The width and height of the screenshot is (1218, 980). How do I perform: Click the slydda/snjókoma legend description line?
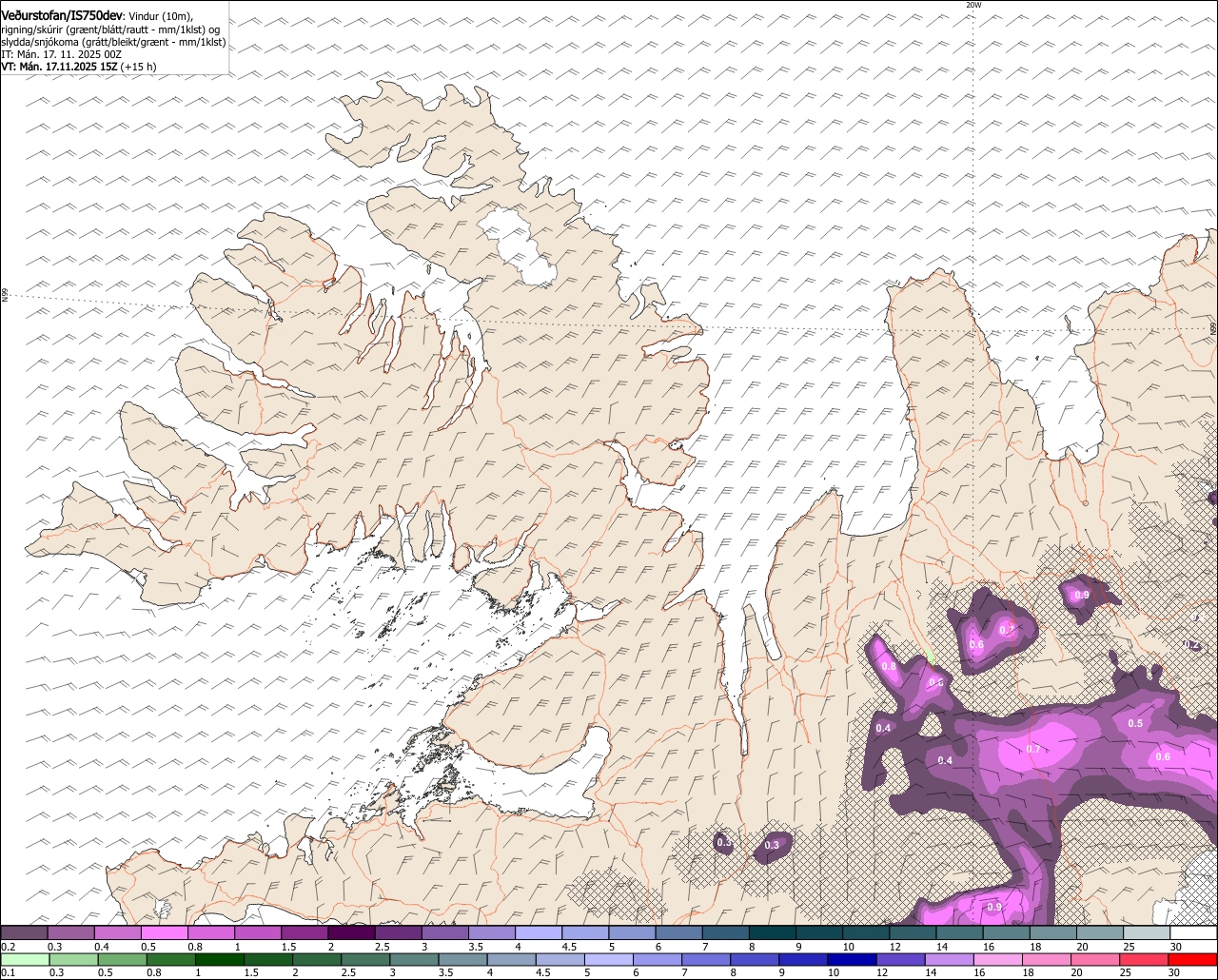point(113,42)
